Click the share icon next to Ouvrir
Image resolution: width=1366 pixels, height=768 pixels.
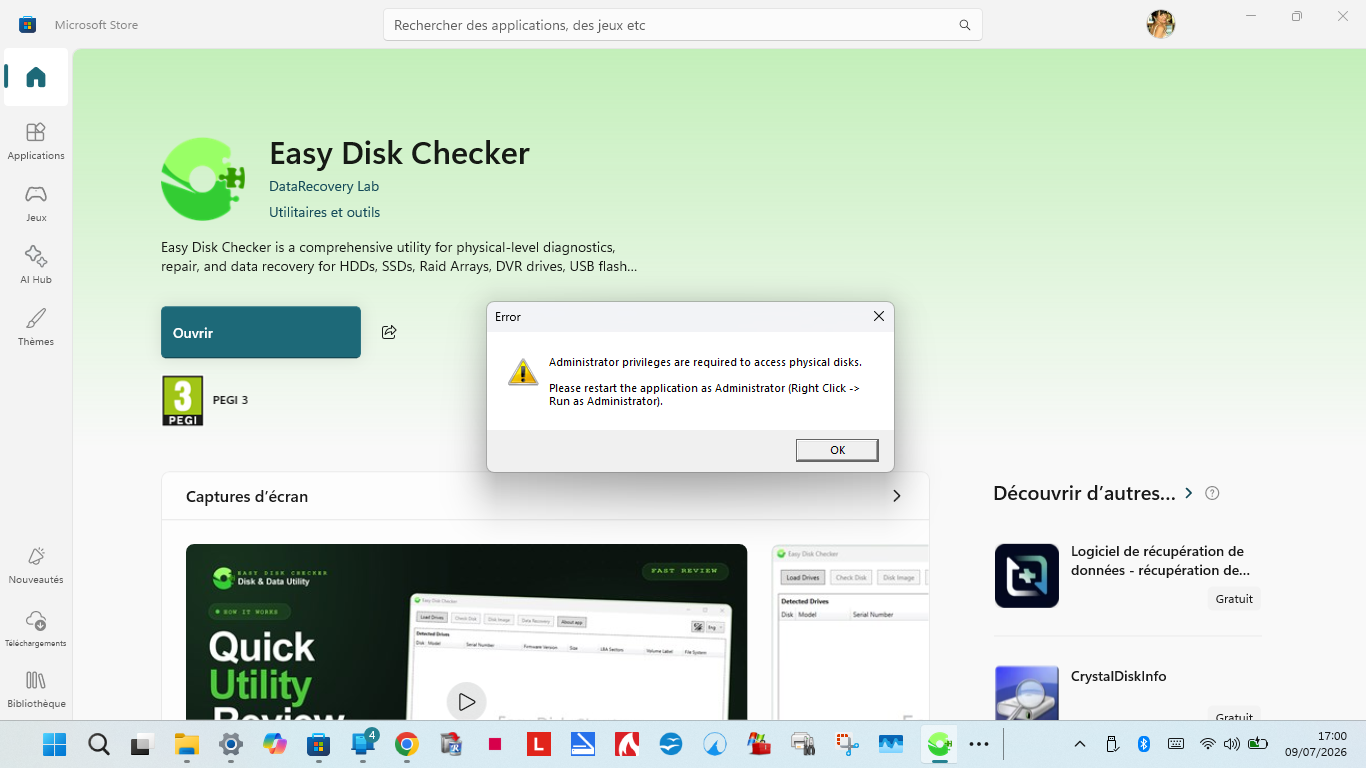pos(389,332)
